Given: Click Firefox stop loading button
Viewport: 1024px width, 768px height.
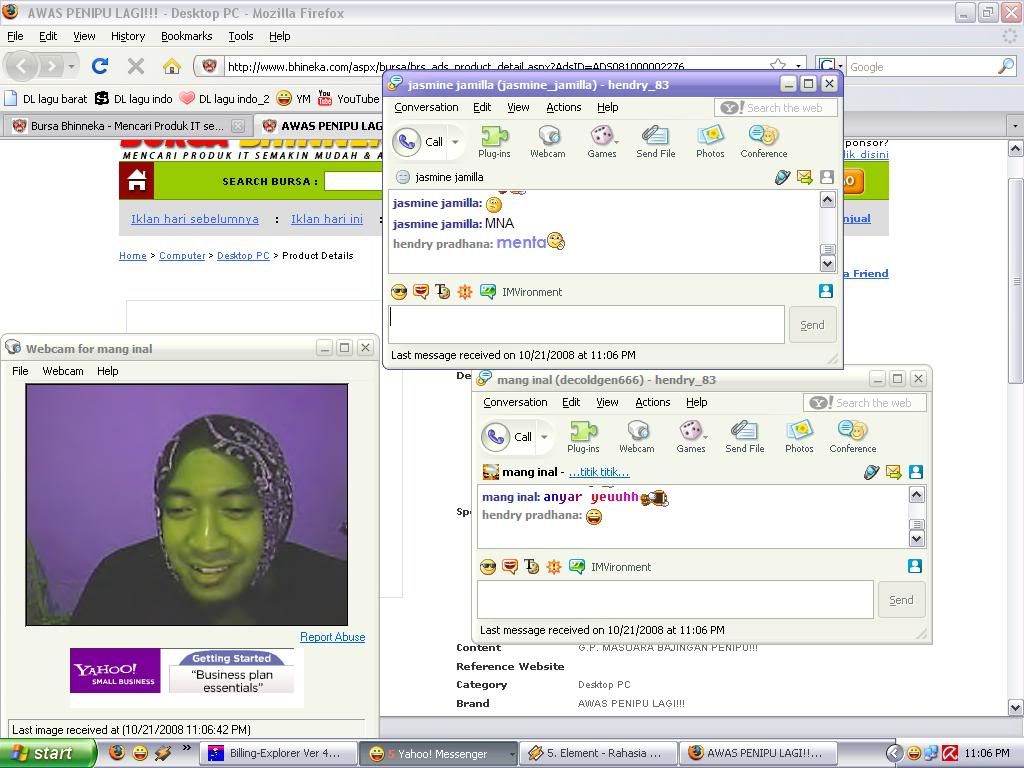Looking at the screenshot, I should (x=136, y=65).
